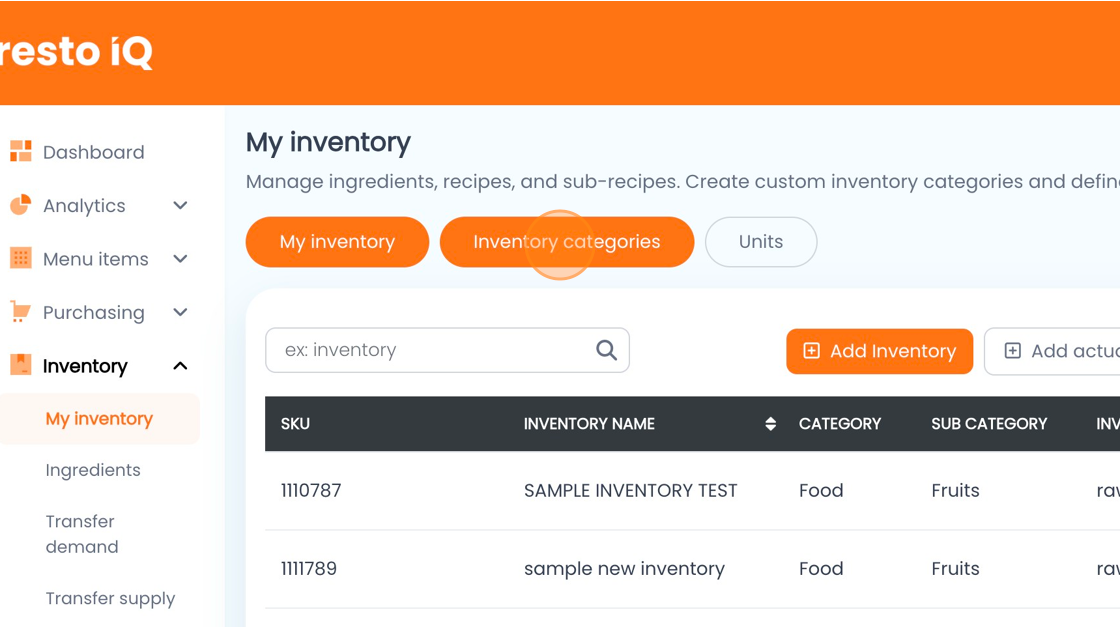Collapse the Inventory section chevron

(180, 366)
